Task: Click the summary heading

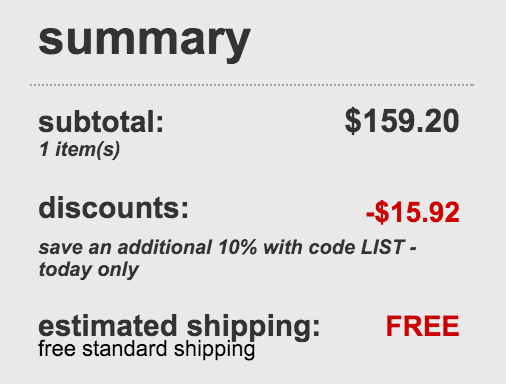Action: click(x=144, y=41)
